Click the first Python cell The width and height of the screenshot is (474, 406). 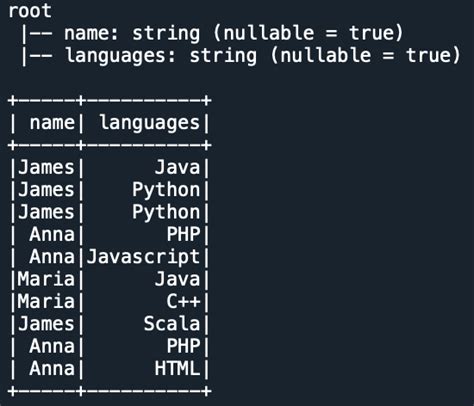(x=166, y=190)
